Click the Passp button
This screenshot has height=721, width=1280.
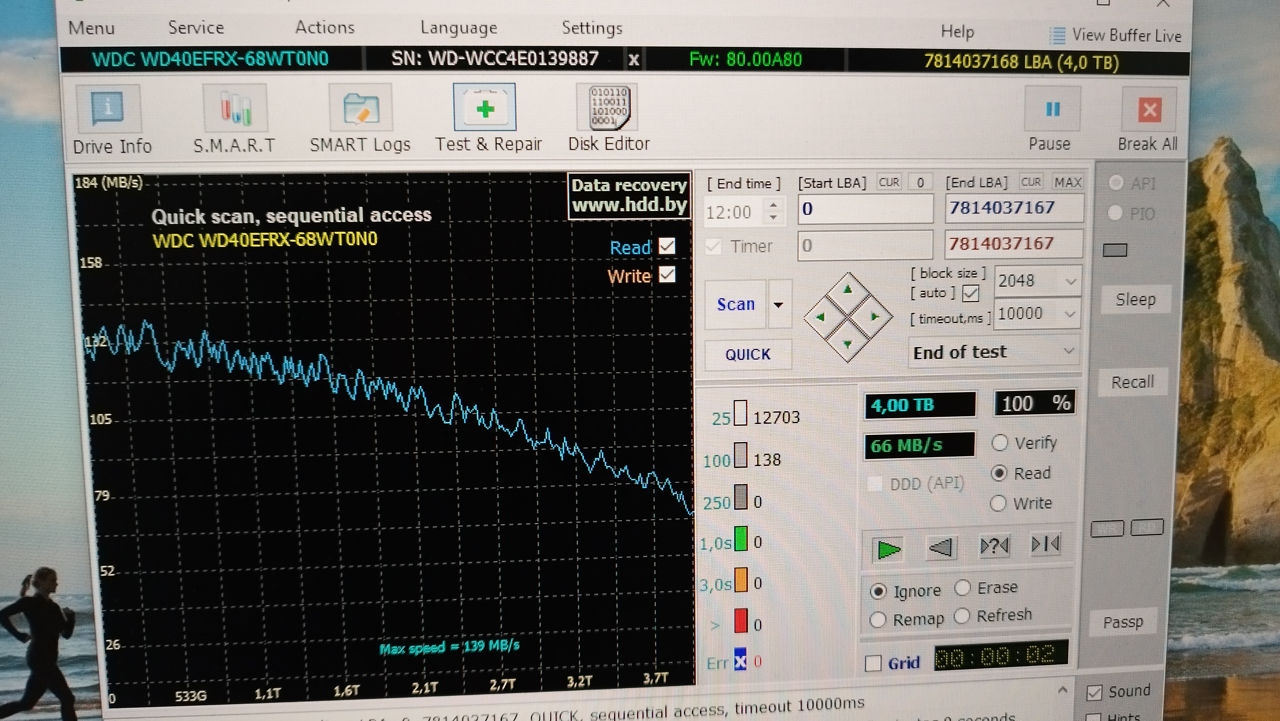tap(1123, 622)
